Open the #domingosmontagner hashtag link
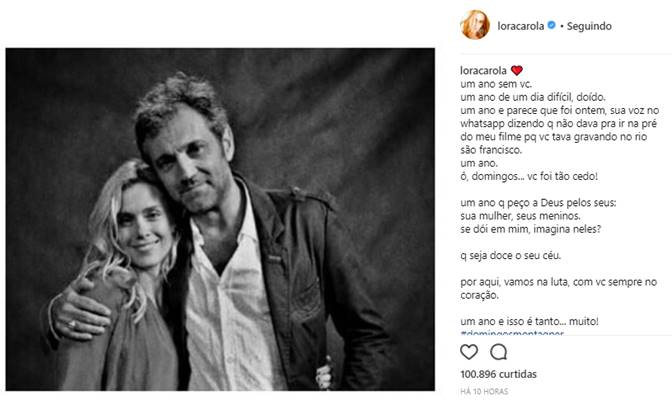Image resolution: width=672 pixels, height=400 pixels. (x=510, y=333)
